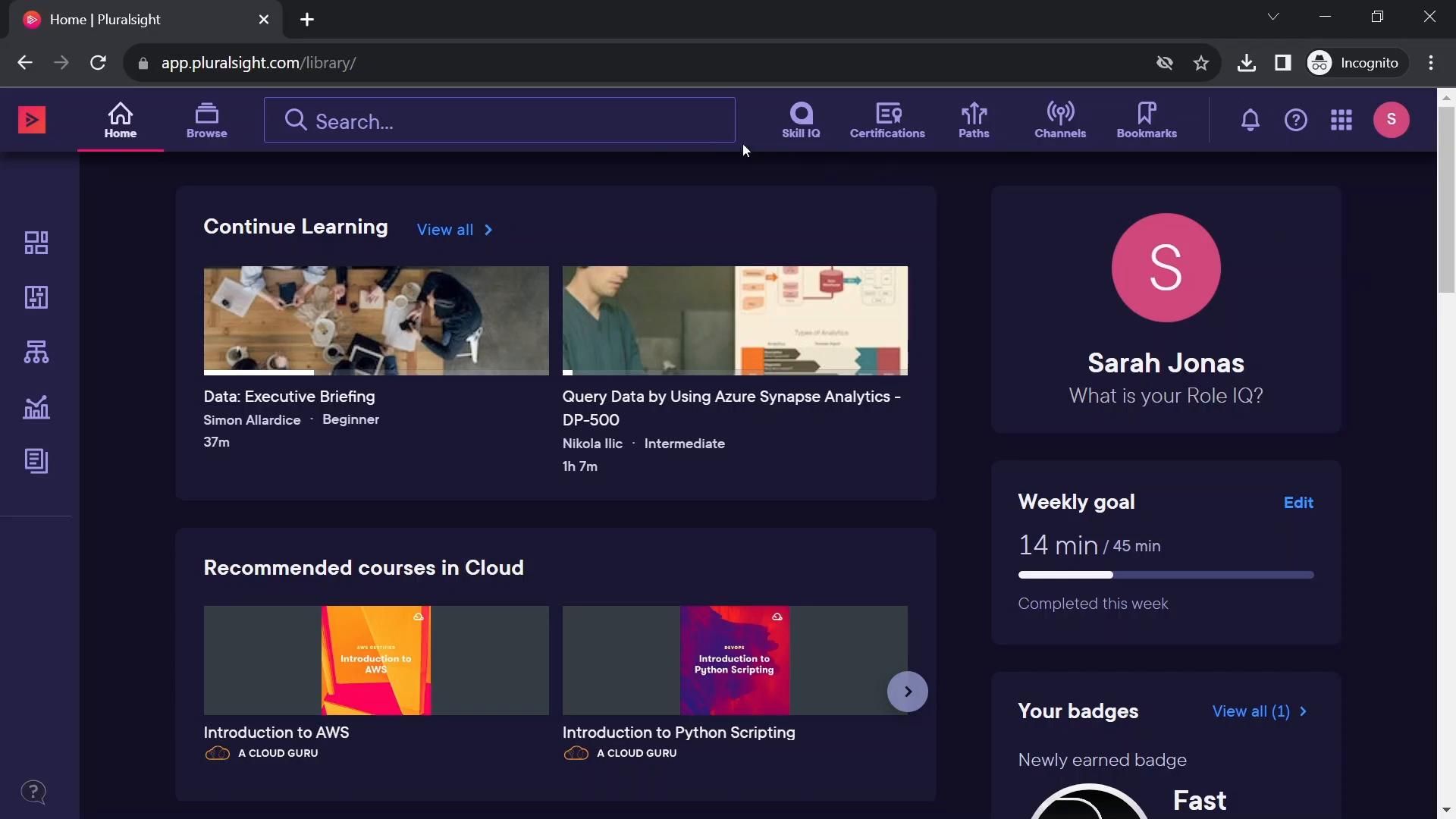Click What is your Role IQ? link
This screenshot has height=819, width=1456.
point(1166,396)
